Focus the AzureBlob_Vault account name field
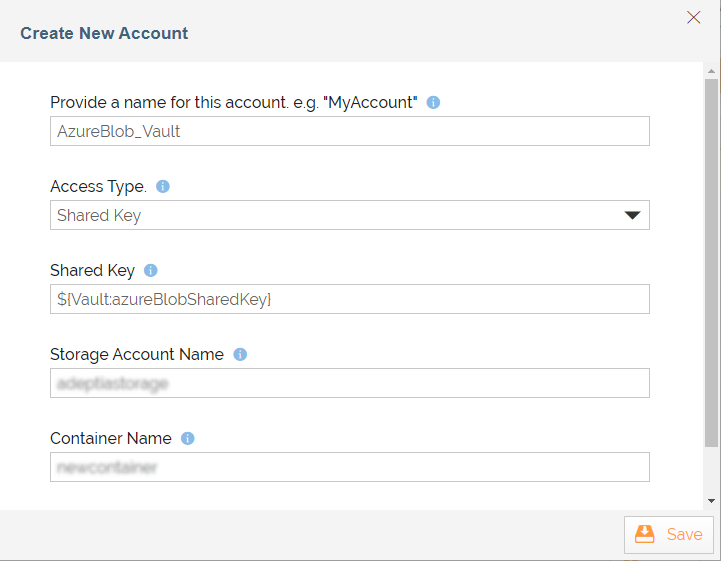Screen dimensions: 721x561 tap(349, 131)
